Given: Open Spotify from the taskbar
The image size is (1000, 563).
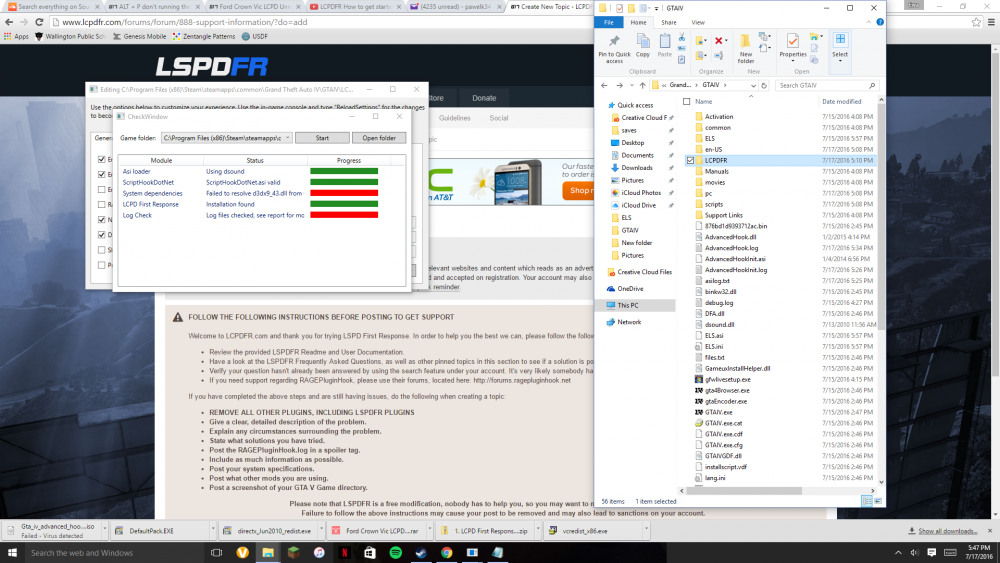Looking at the screenshot, I should click(395, 552).
